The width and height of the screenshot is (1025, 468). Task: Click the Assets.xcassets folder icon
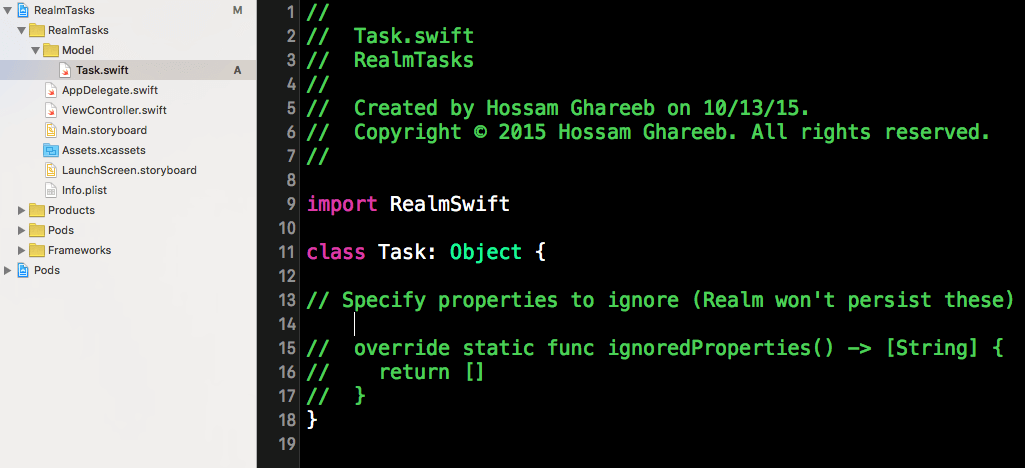(51, 150)
